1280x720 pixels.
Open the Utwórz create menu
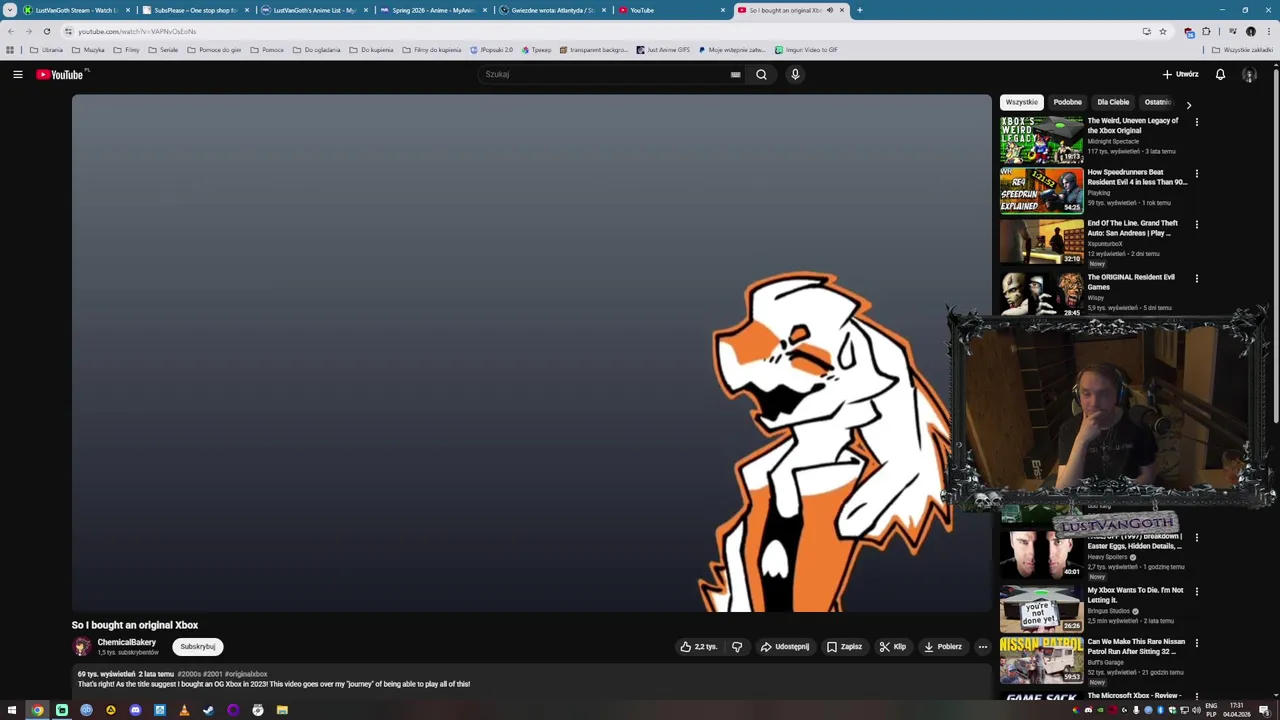coord(1180,74)
